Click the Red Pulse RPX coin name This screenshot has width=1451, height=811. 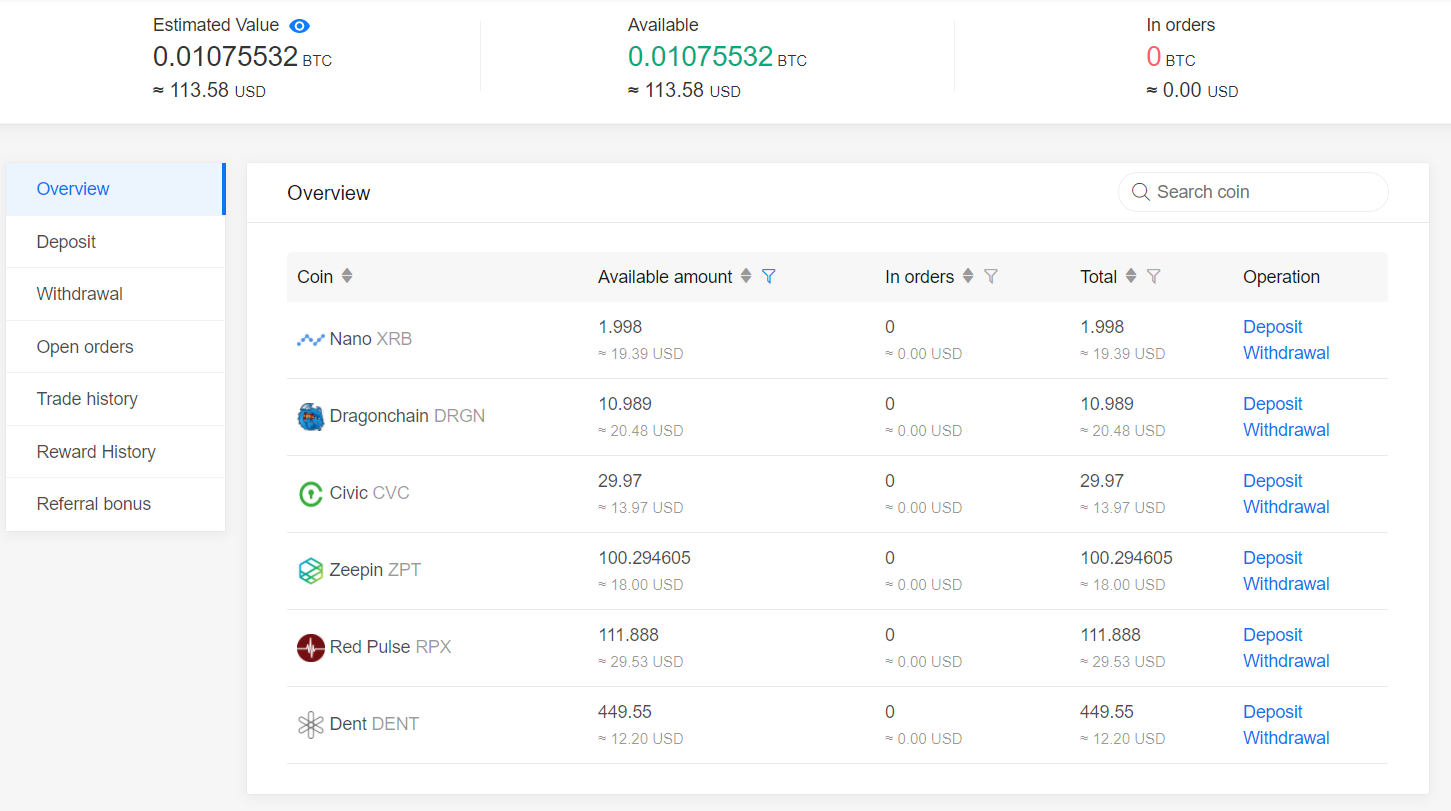click(x=390, y=647)
